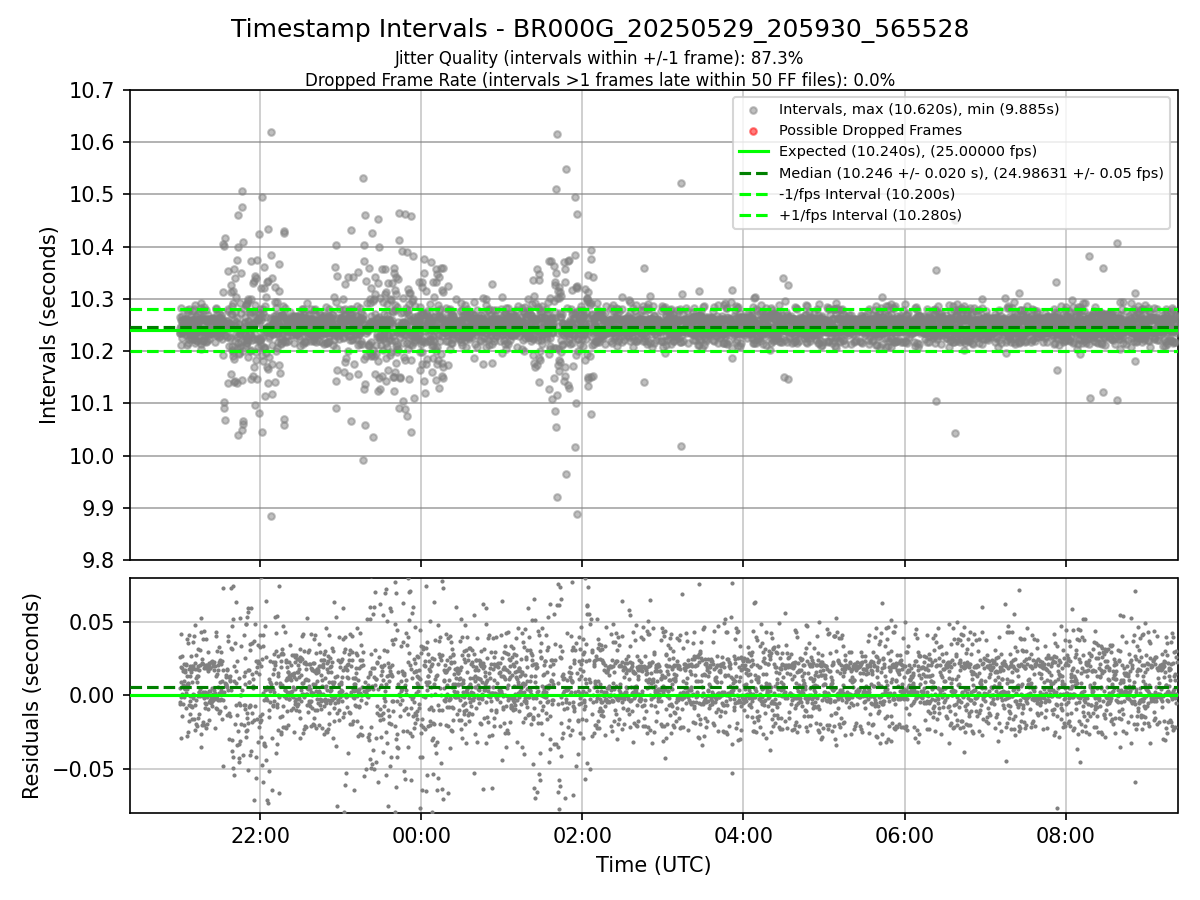Click the 02:00 time tick label
Image resolution: width=1200 pixels, height=900 pixels.
pyautogui.click(x=582, y=834)
